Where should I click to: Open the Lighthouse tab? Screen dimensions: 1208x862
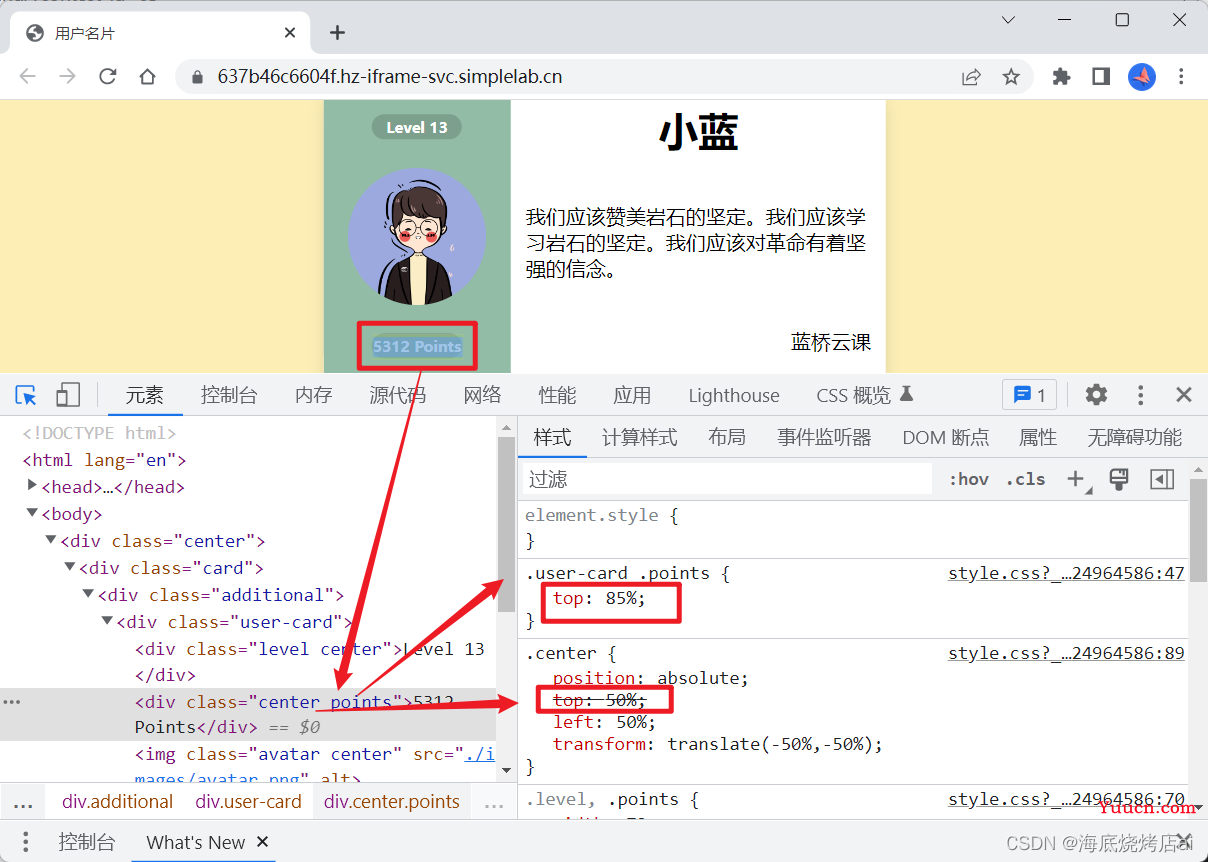[734, 395]
